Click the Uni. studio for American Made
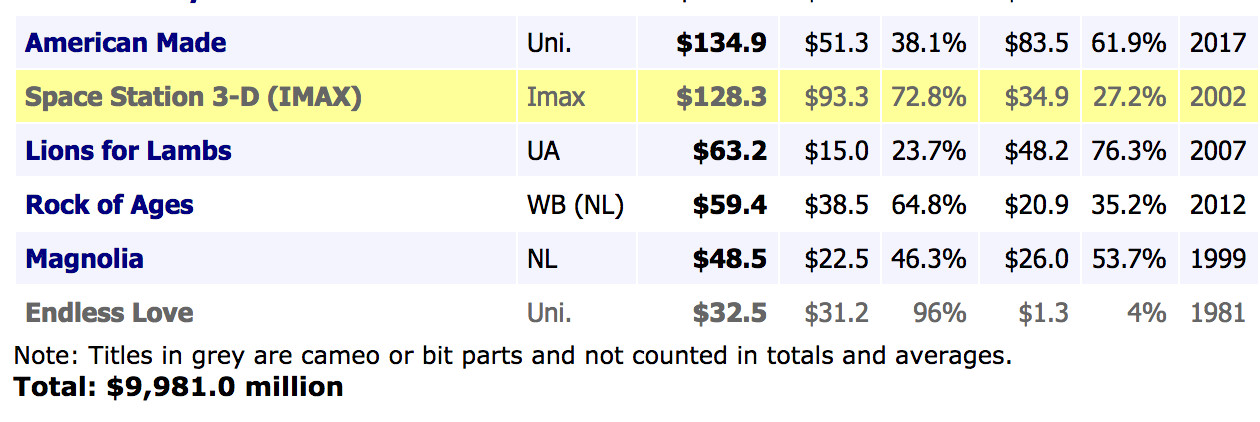The image size is (1260, 422). click(x=549, y=43)
